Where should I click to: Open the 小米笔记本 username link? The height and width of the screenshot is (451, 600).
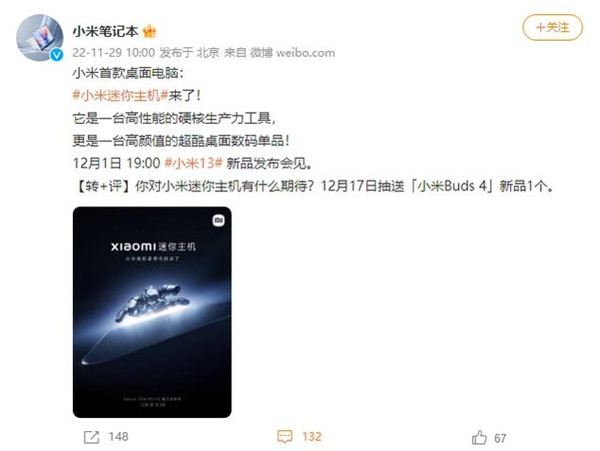coord(105,31)
